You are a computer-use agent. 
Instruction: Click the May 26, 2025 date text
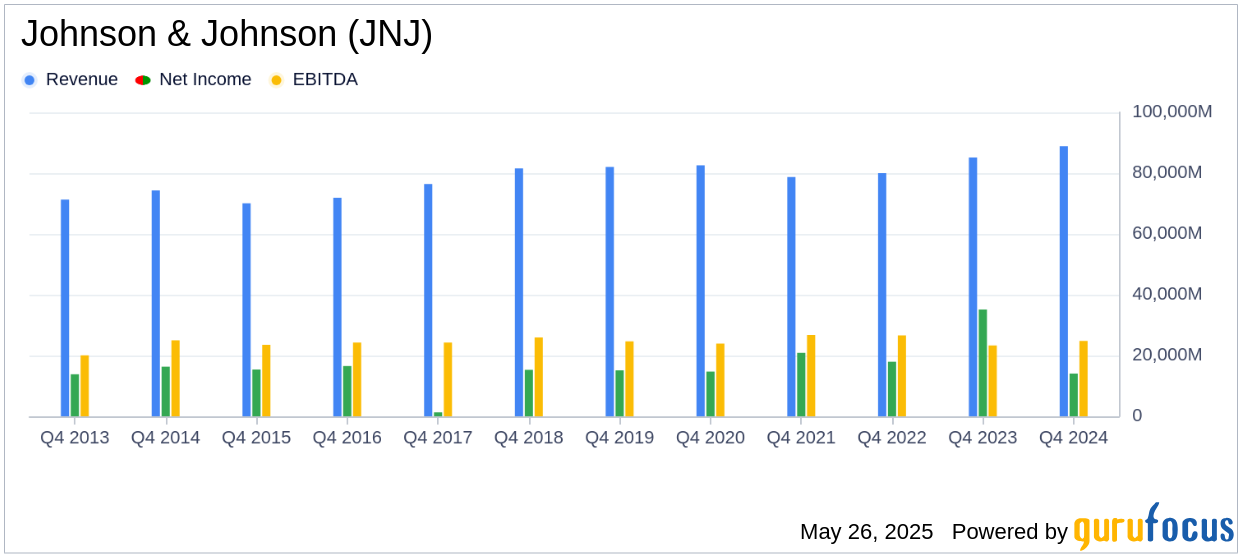tap(866, 532)
